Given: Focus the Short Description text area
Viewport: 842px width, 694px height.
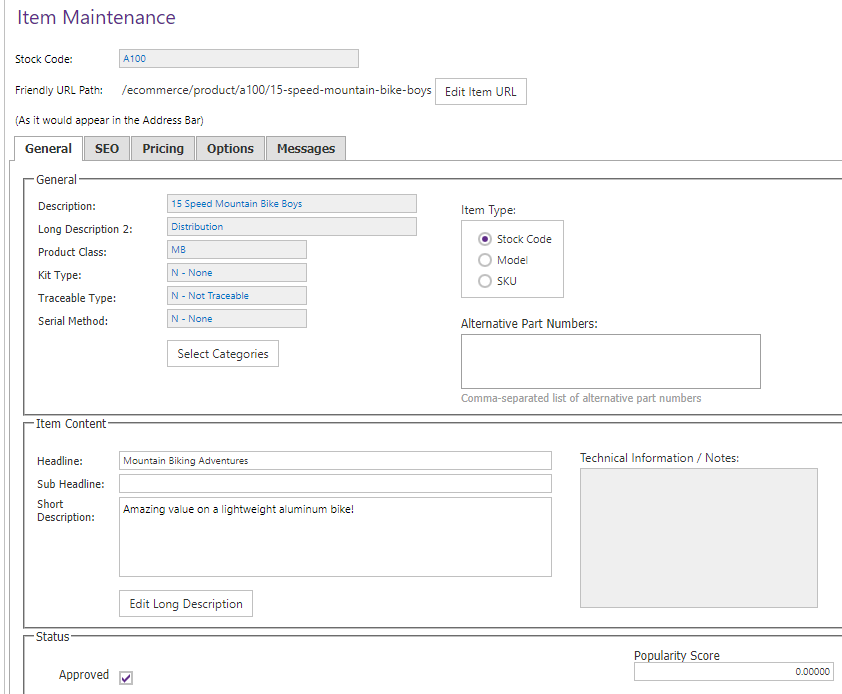Looking at the screenshot, I should point(335,537).
